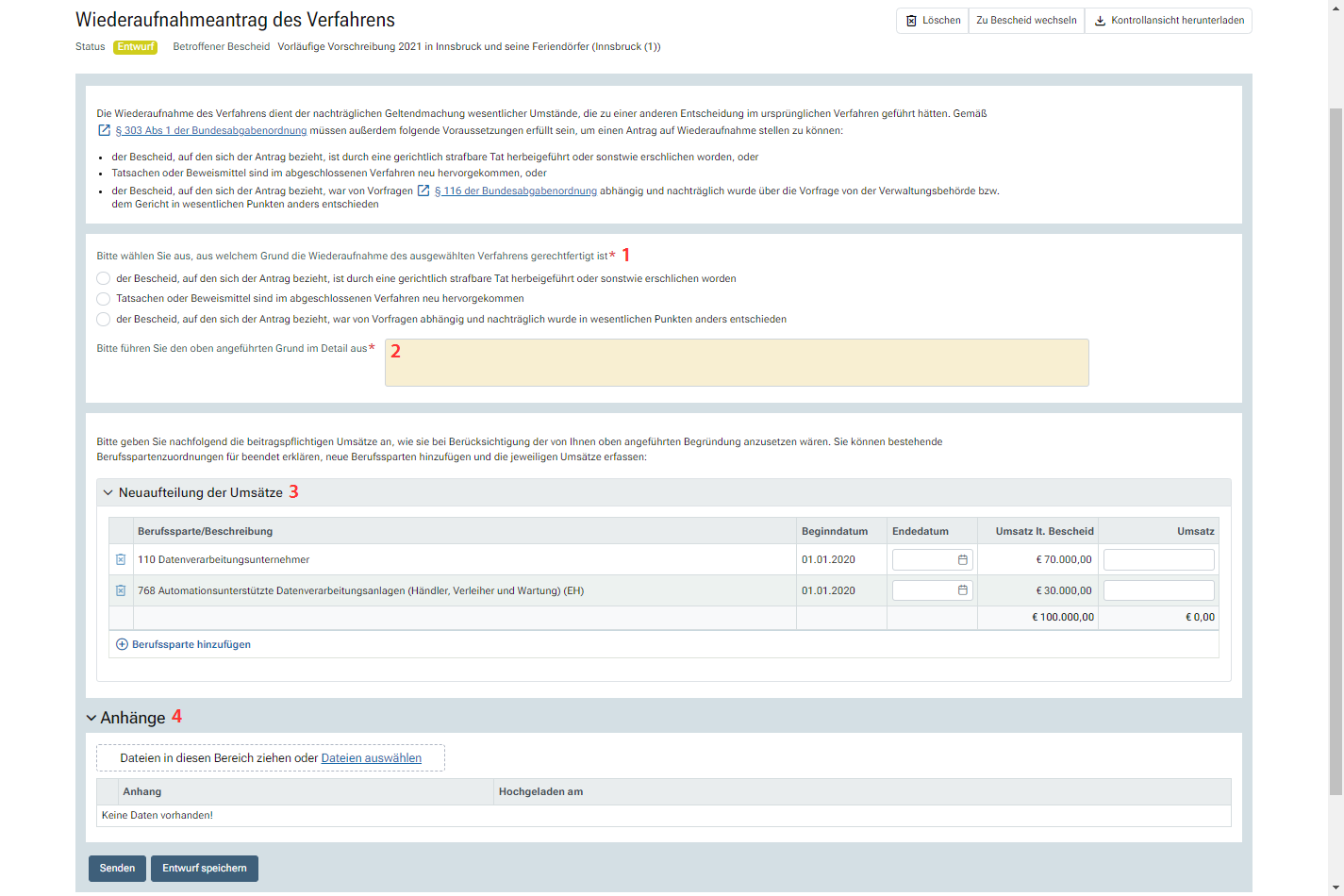Screen dimensions: 1344x896
Task: Click the detailed reason text area
Action: [736, 363]
